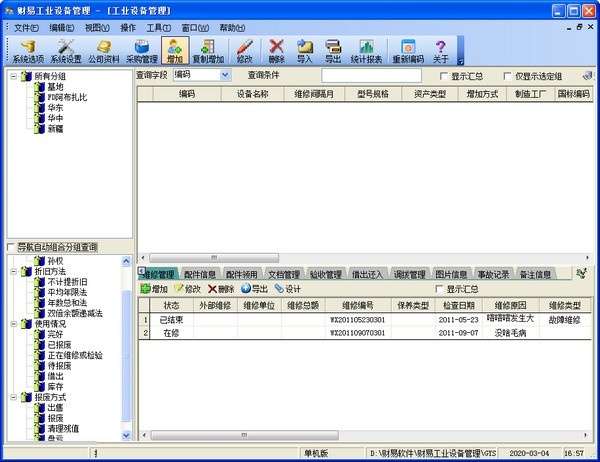
Task: Switch to 借出还入 tab
Action: coord(367,274)
